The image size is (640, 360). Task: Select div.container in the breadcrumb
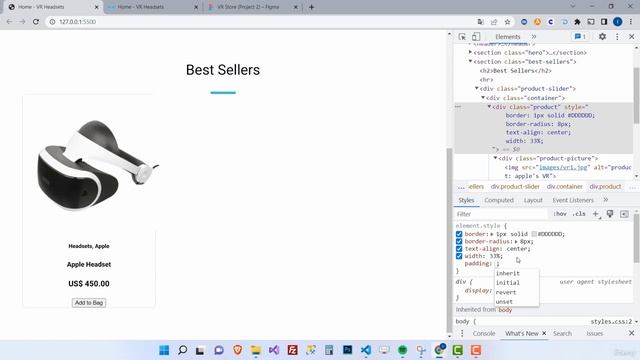tap(564, 187)
